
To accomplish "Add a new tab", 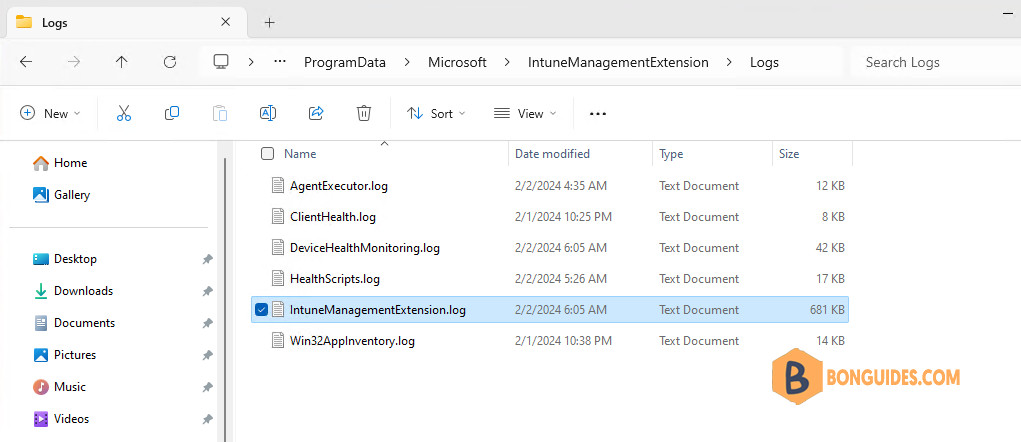I will coord(270,23).
